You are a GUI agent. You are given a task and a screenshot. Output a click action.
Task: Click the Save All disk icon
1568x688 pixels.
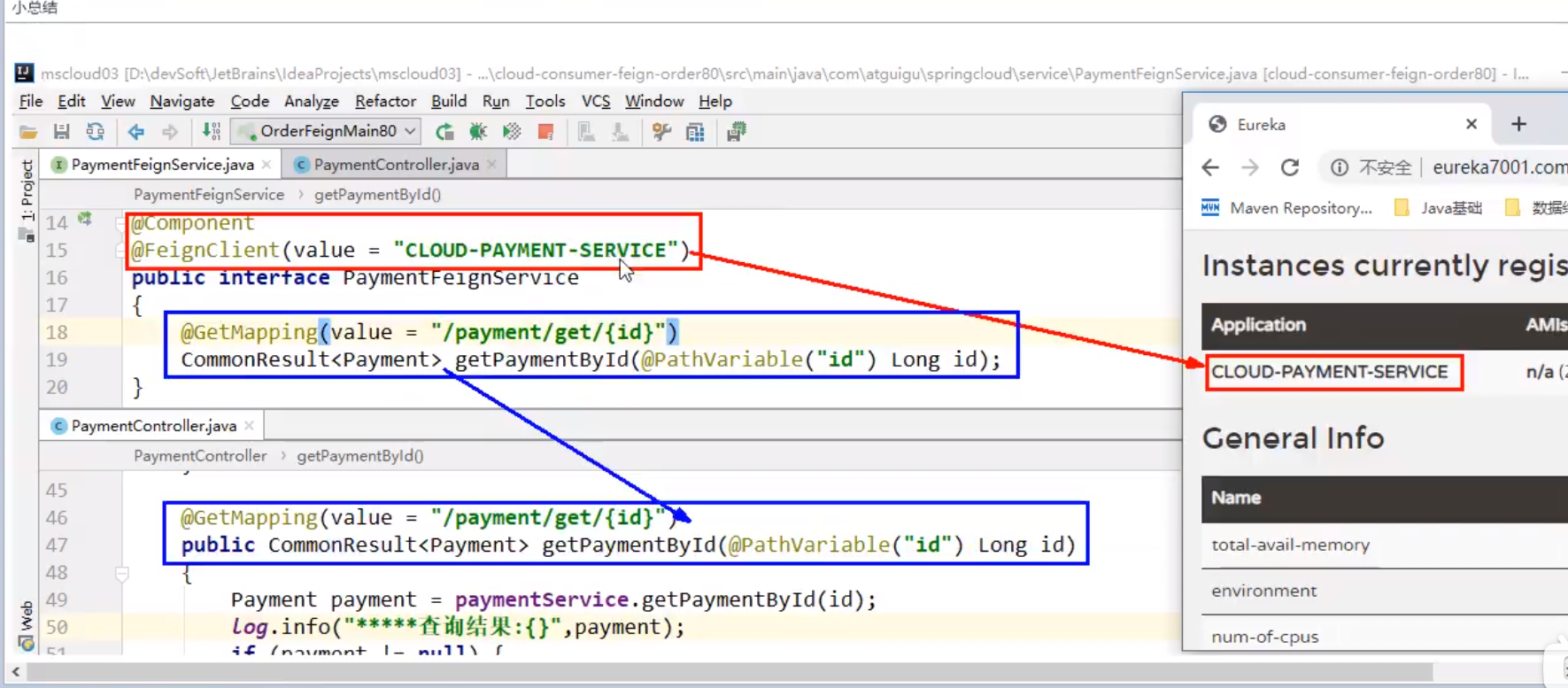click(61, 132)
